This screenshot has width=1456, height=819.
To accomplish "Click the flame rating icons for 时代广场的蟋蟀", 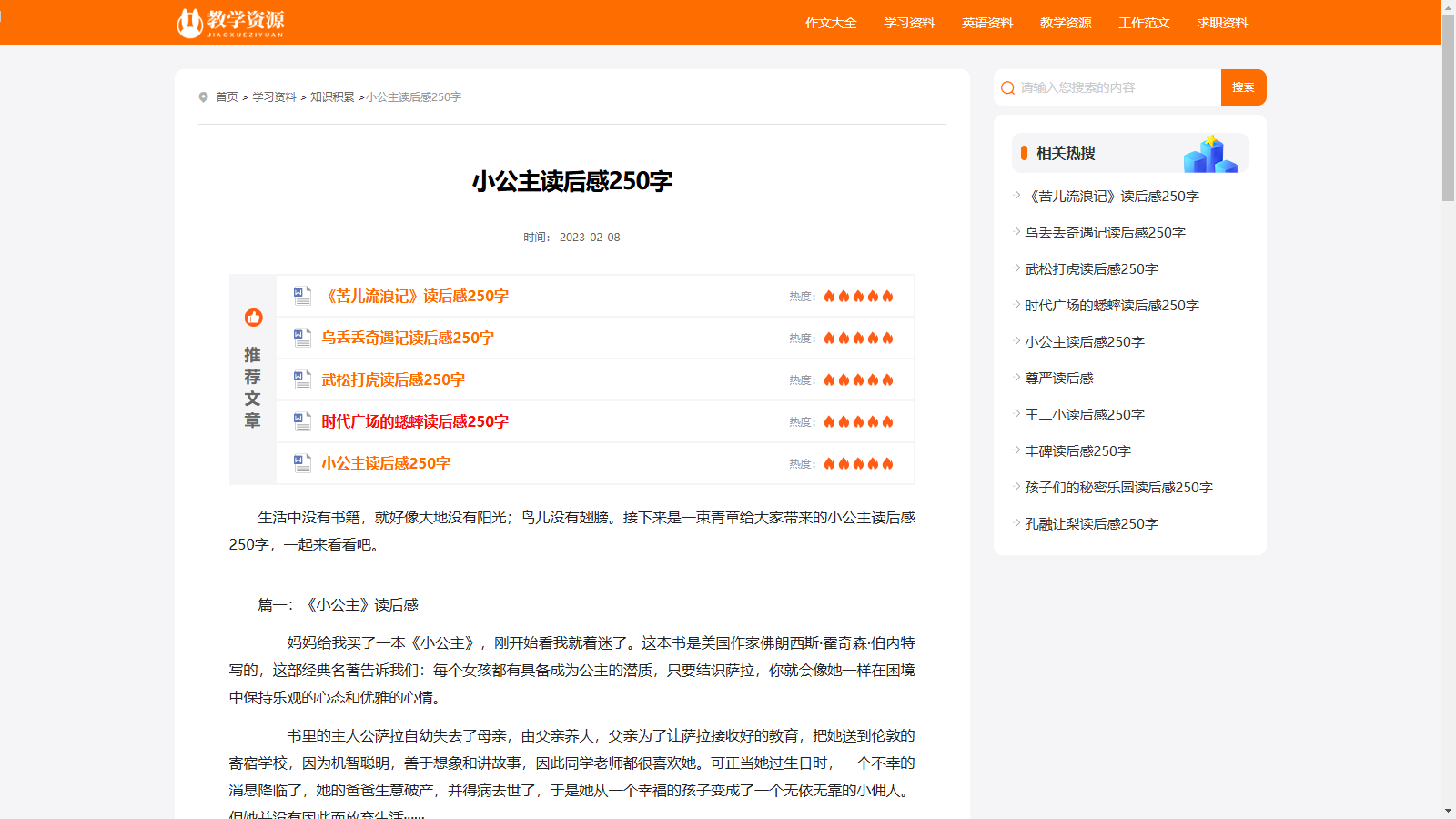I will pyautogui.click(x=858, y=422).
